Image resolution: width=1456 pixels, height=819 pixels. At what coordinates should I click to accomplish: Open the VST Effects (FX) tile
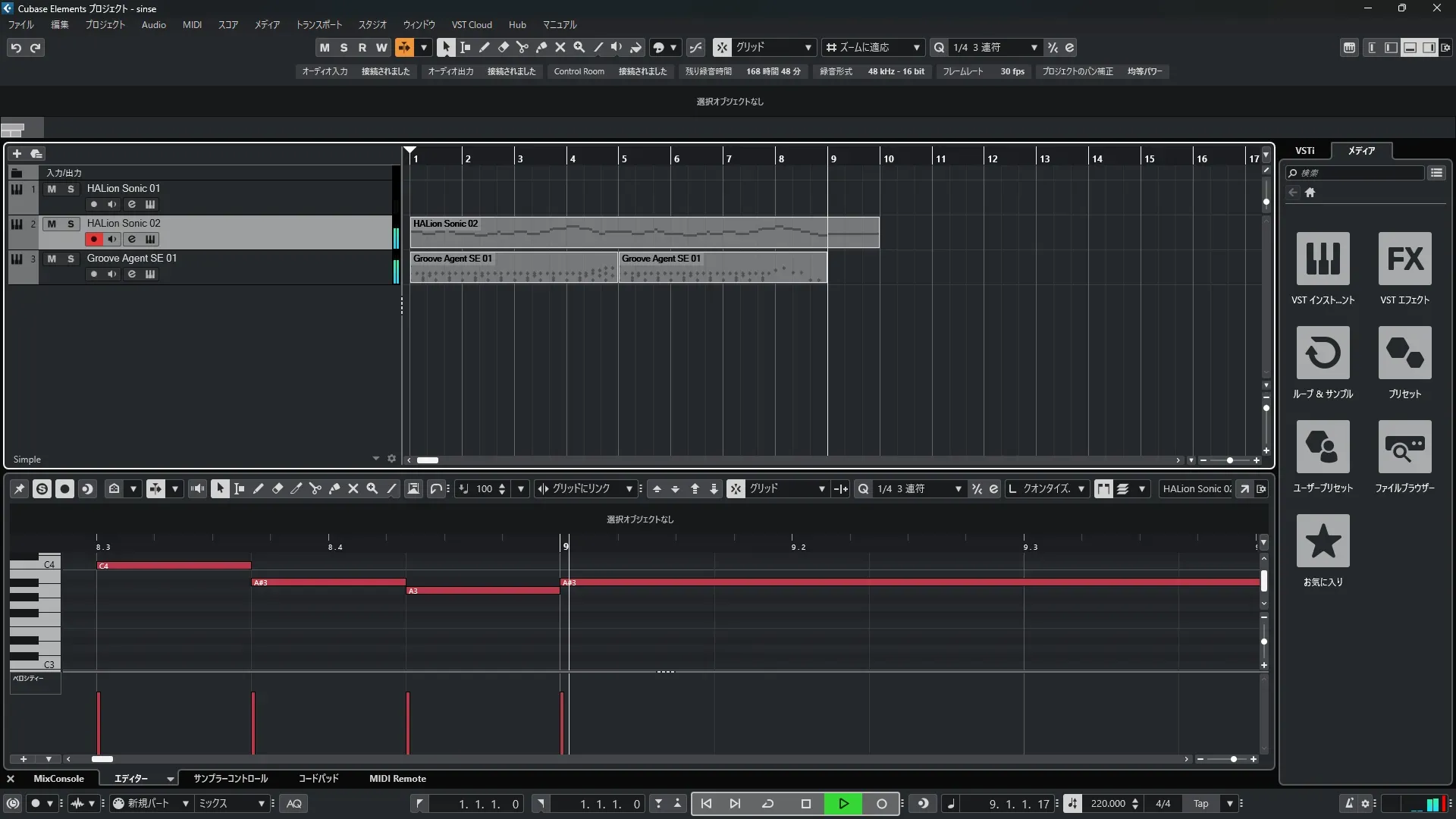tap(1404, 259)
